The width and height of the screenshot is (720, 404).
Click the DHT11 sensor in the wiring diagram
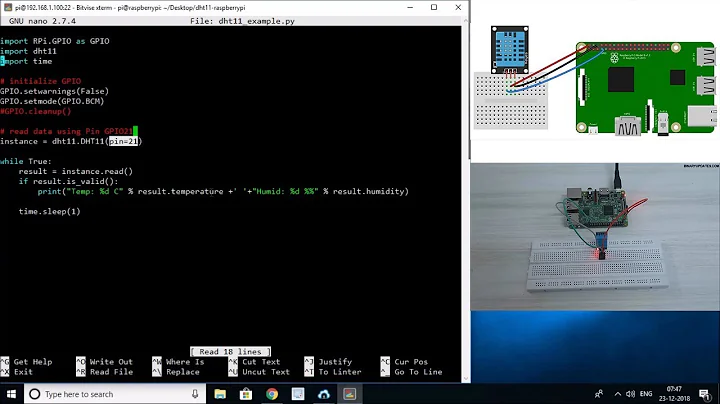pos(510,50)
